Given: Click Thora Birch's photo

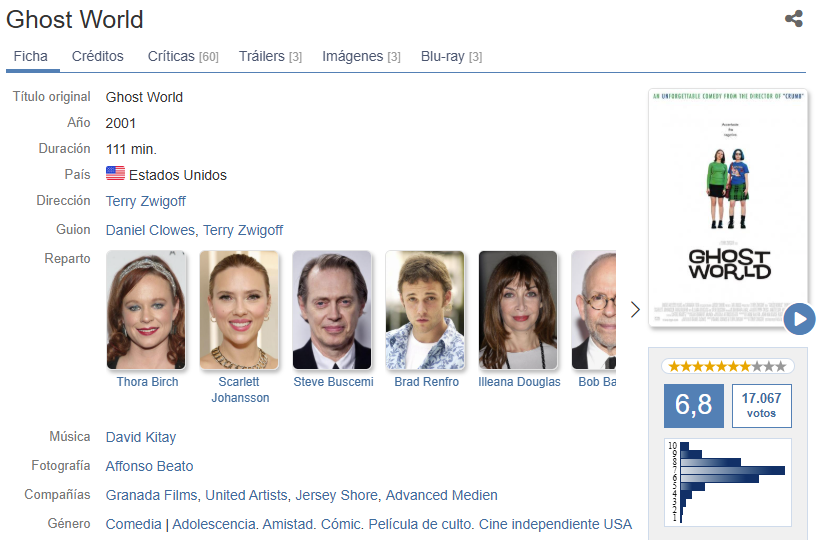Looking at the screenshot, I should pyautogui.click(x=146, y=310).
